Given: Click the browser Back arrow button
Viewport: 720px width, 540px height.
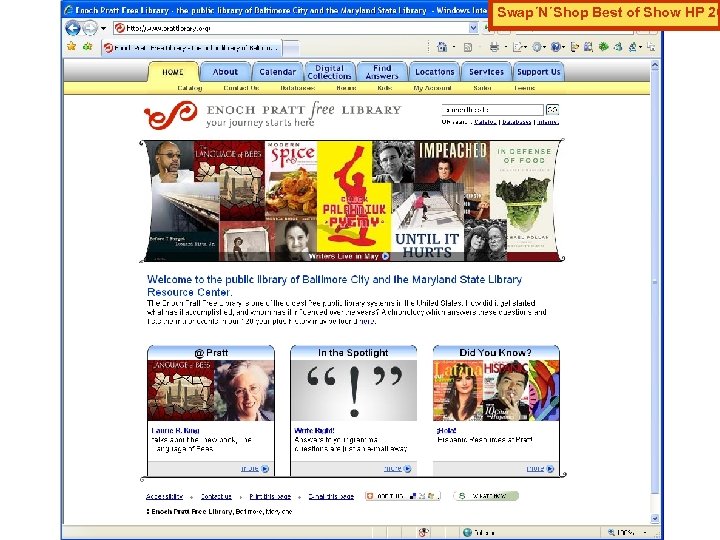Looking at the screenshot, I should click(73, 28).
